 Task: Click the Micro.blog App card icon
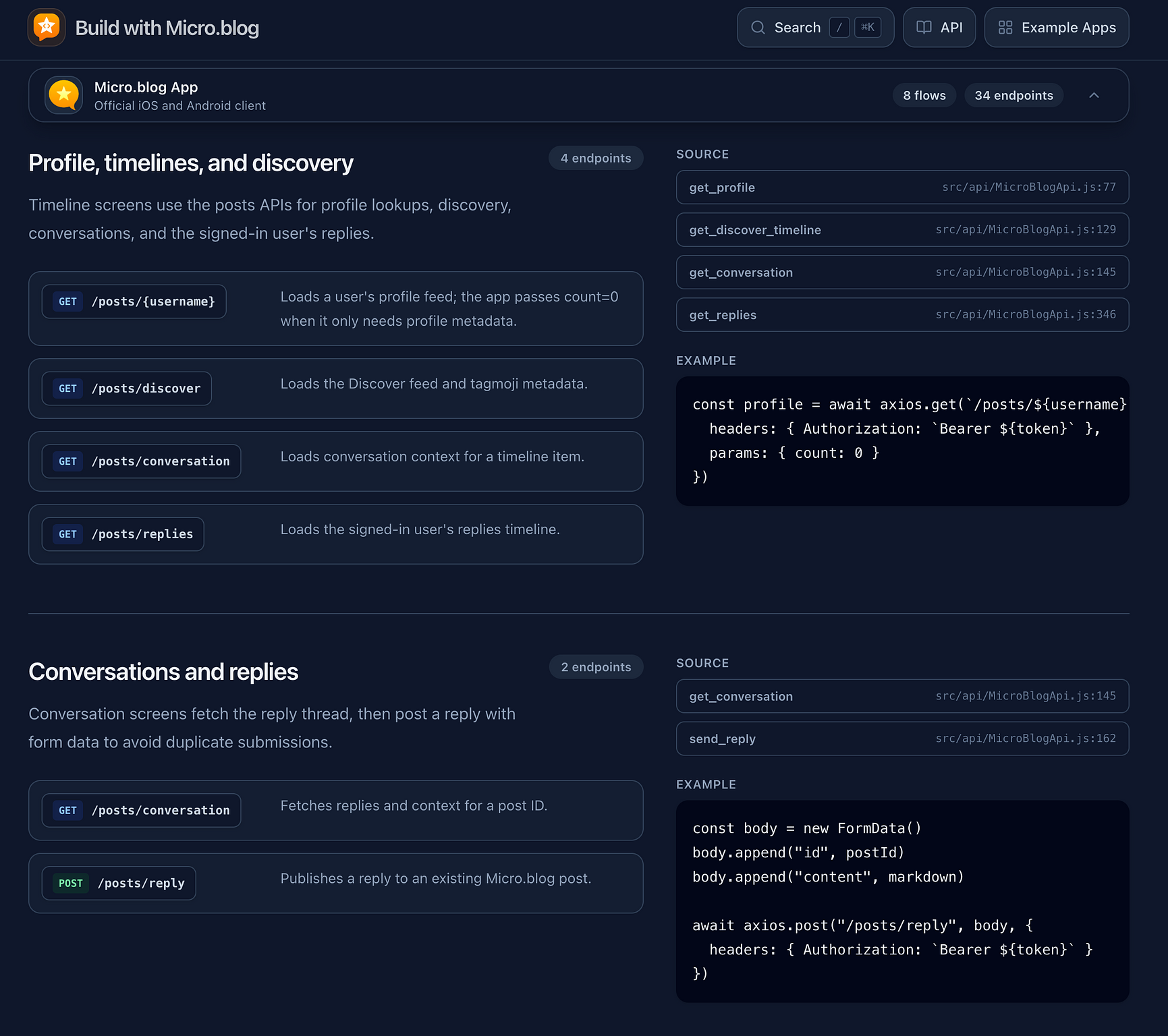[x=64, y=95]
